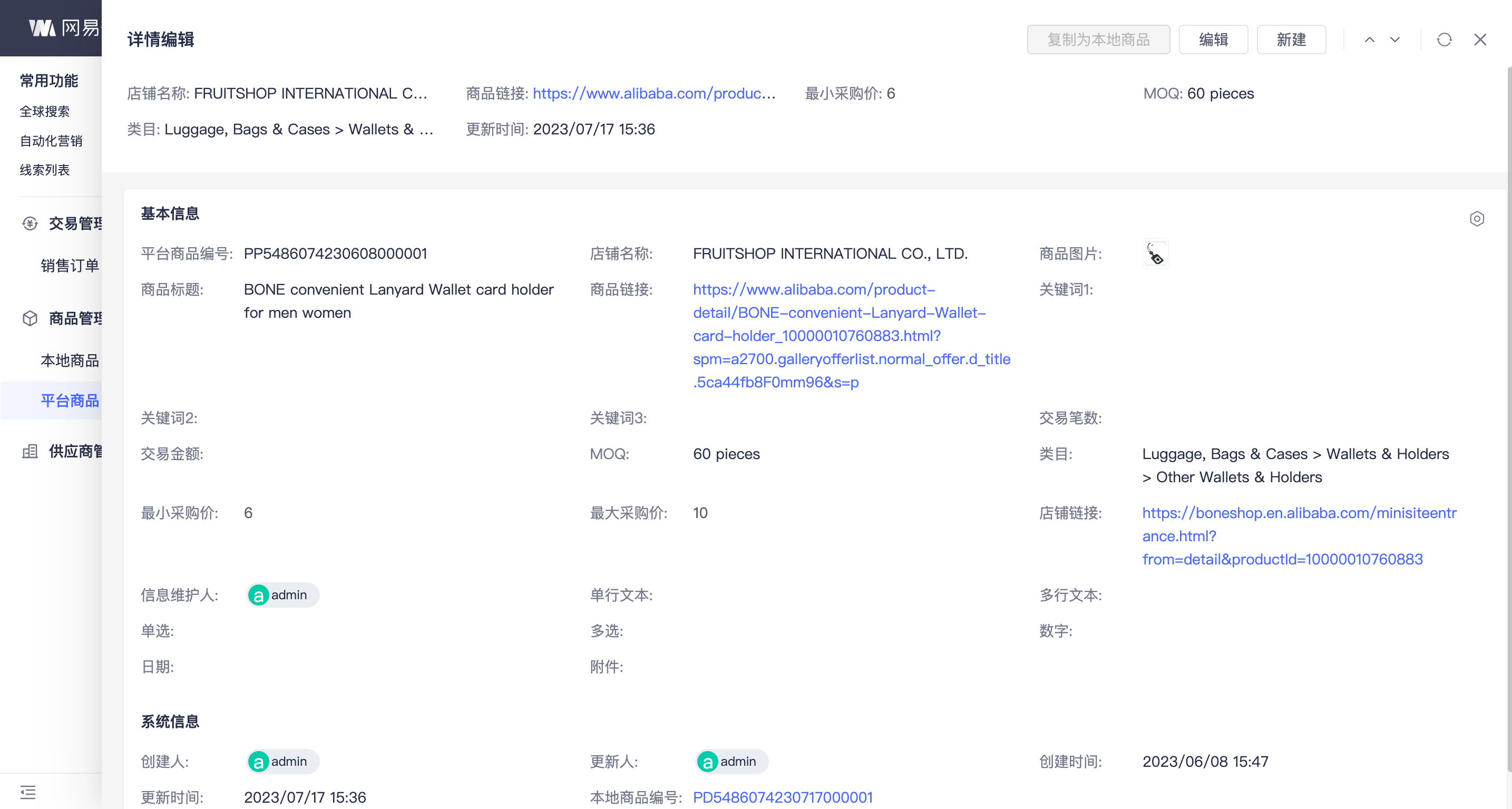Click the admin tag next to 创建人
Image resolution: width=1512 pixels, height=809 pixels.
(x=282, y=761)
